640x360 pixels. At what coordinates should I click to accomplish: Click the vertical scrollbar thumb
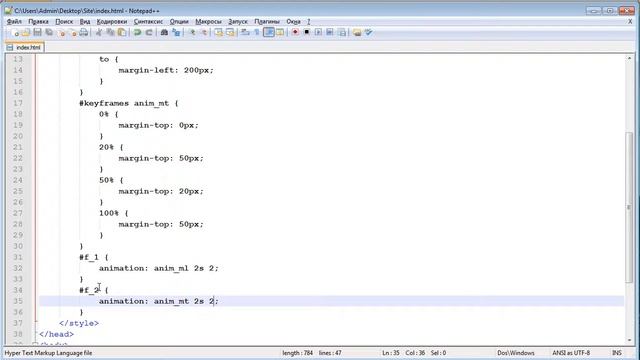[629, 207]
